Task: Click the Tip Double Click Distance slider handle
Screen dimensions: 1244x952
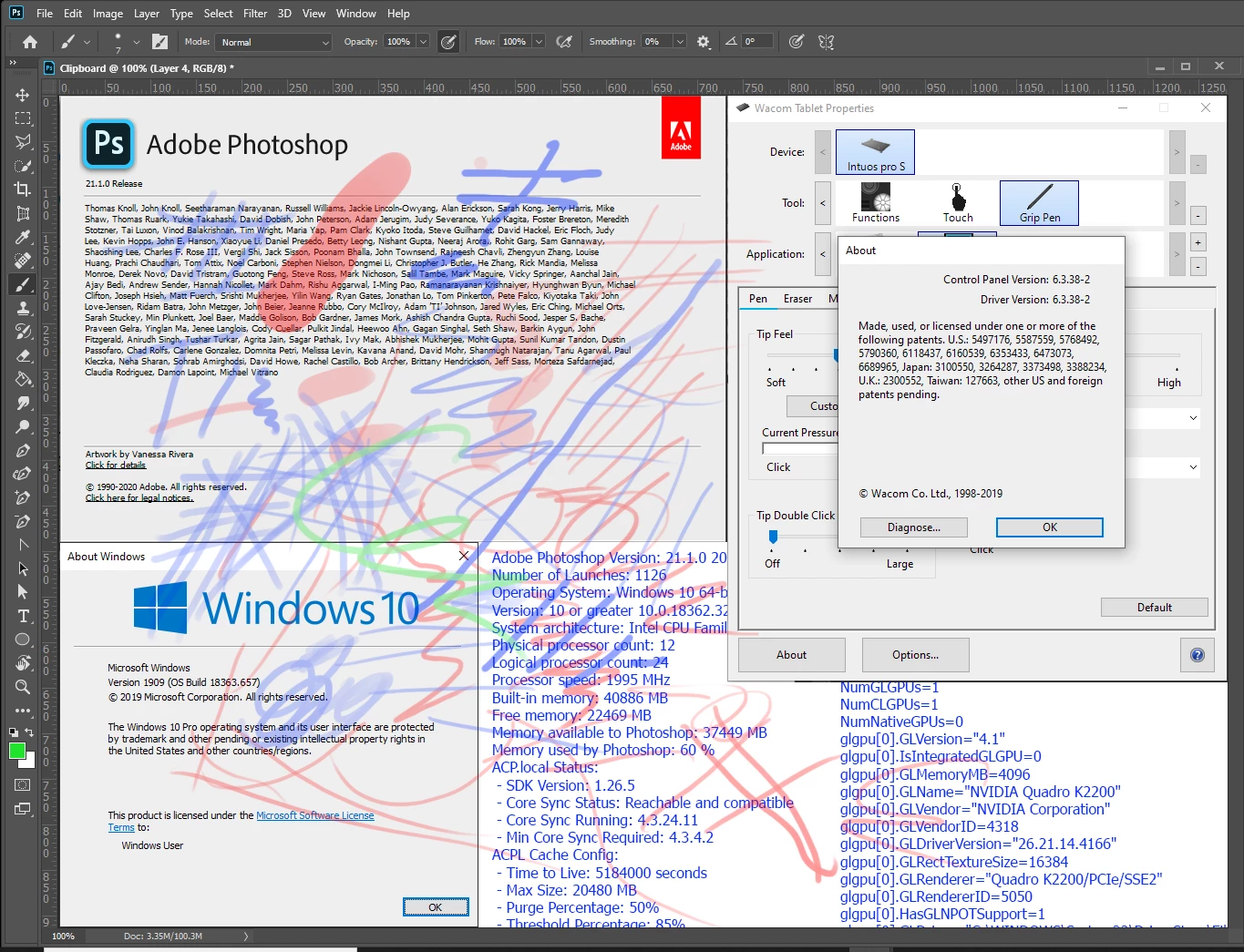Action: [773, 537]
